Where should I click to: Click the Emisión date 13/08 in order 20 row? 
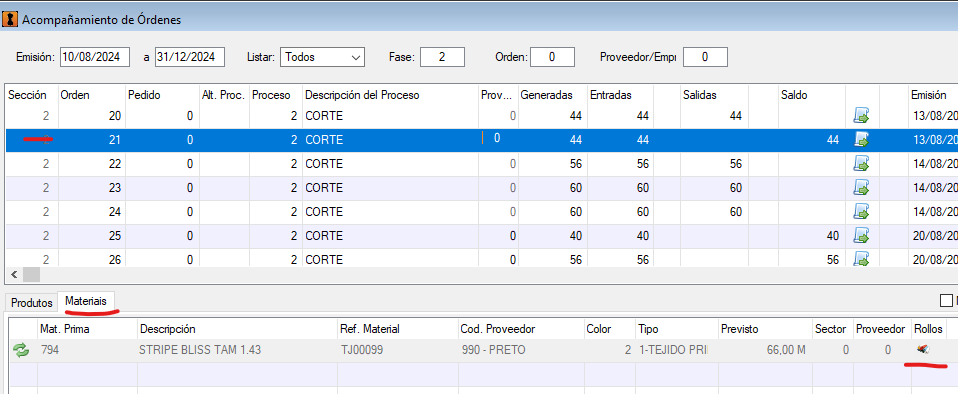pos(934,116)
